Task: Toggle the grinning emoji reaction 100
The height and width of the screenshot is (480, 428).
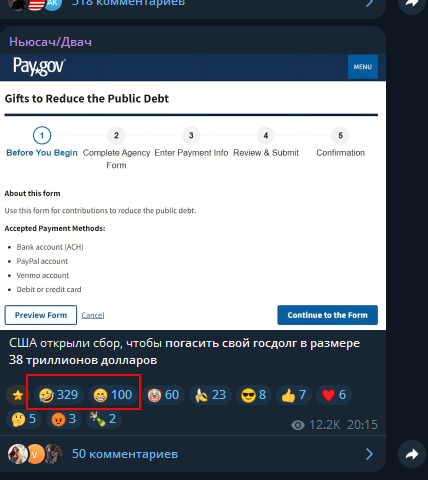Action: pos(113,395)
